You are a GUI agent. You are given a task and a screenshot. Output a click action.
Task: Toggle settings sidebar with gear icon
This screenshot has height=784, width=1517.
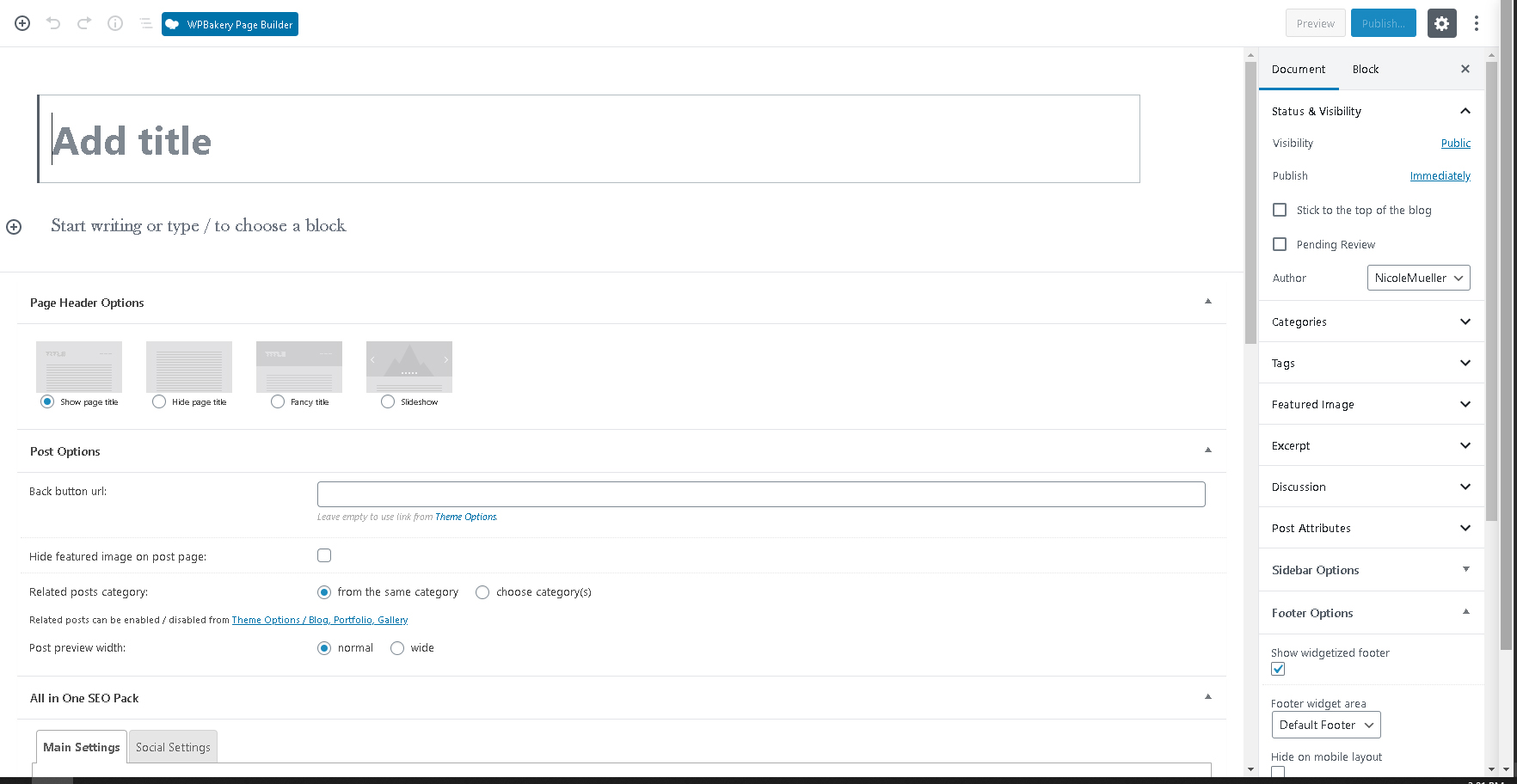pos(1442,23)
